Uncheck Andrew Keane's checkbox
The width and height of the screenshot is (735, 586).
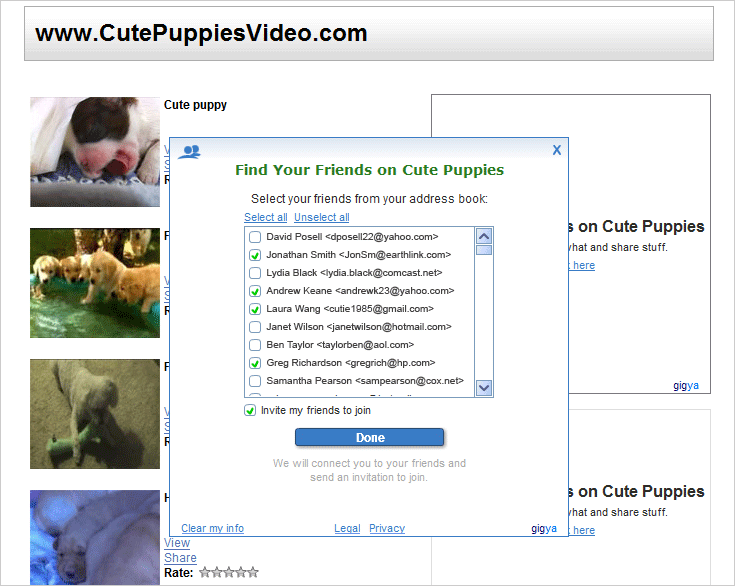click(x=255, y=291)
